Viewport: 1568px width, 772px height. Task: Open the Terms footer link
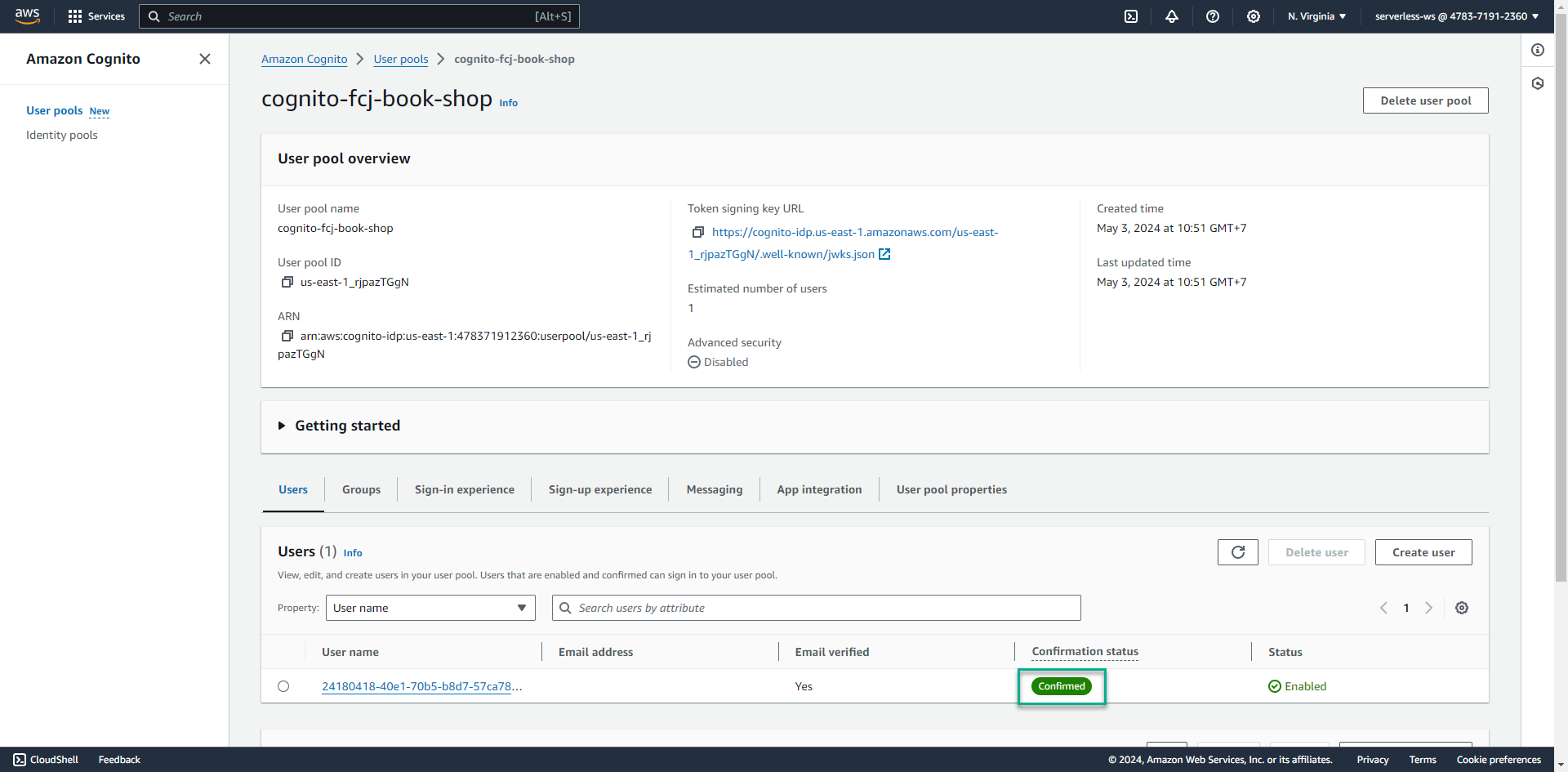[1423, 760]
